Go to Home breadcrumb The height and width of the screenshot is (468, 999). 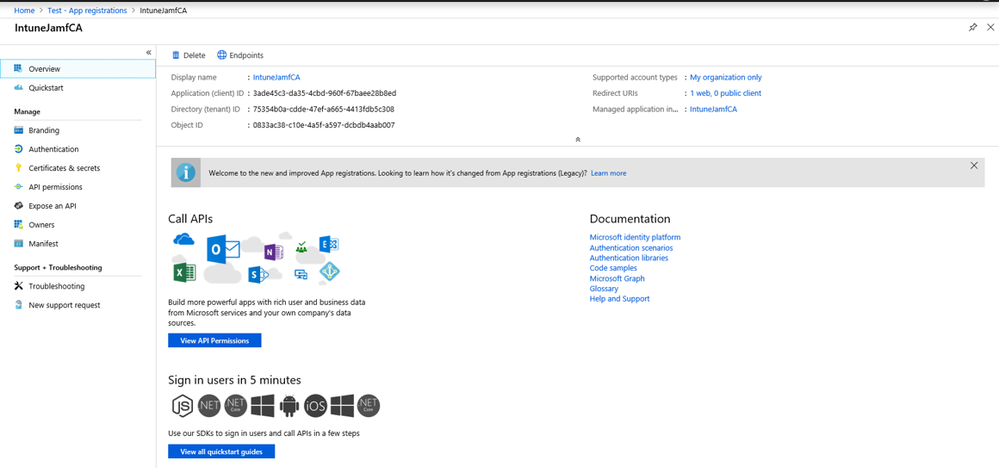point(24,11)
